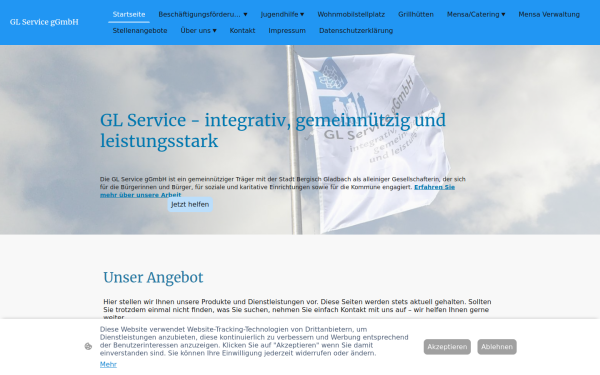Accept cookies with the Akzeptieren button
This screenshot has height=375, width=600.
[447, 347]
